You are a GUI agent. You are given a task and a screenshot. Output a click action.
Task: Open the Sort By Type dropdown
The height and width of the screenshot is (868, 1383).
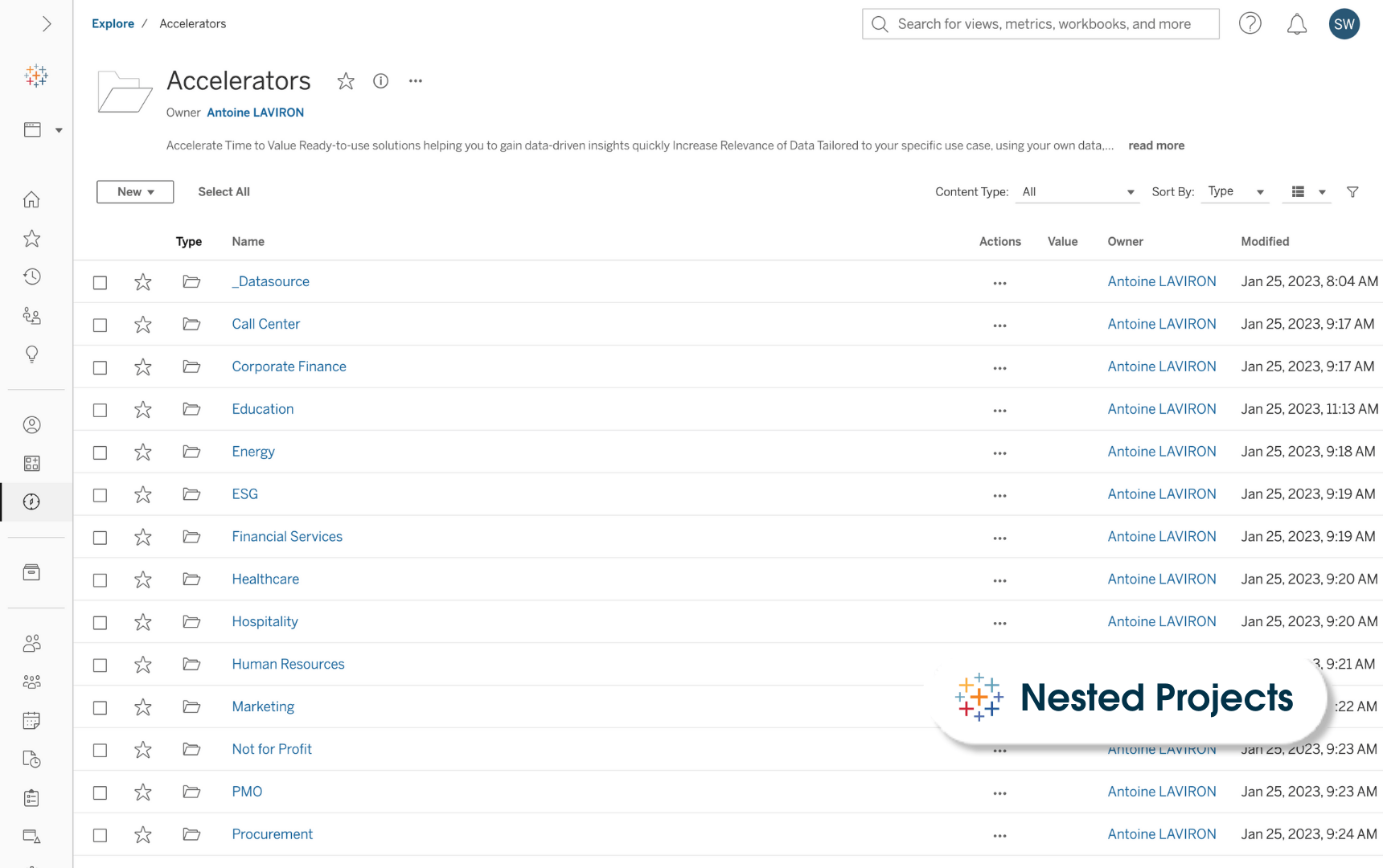[1235, 192]
